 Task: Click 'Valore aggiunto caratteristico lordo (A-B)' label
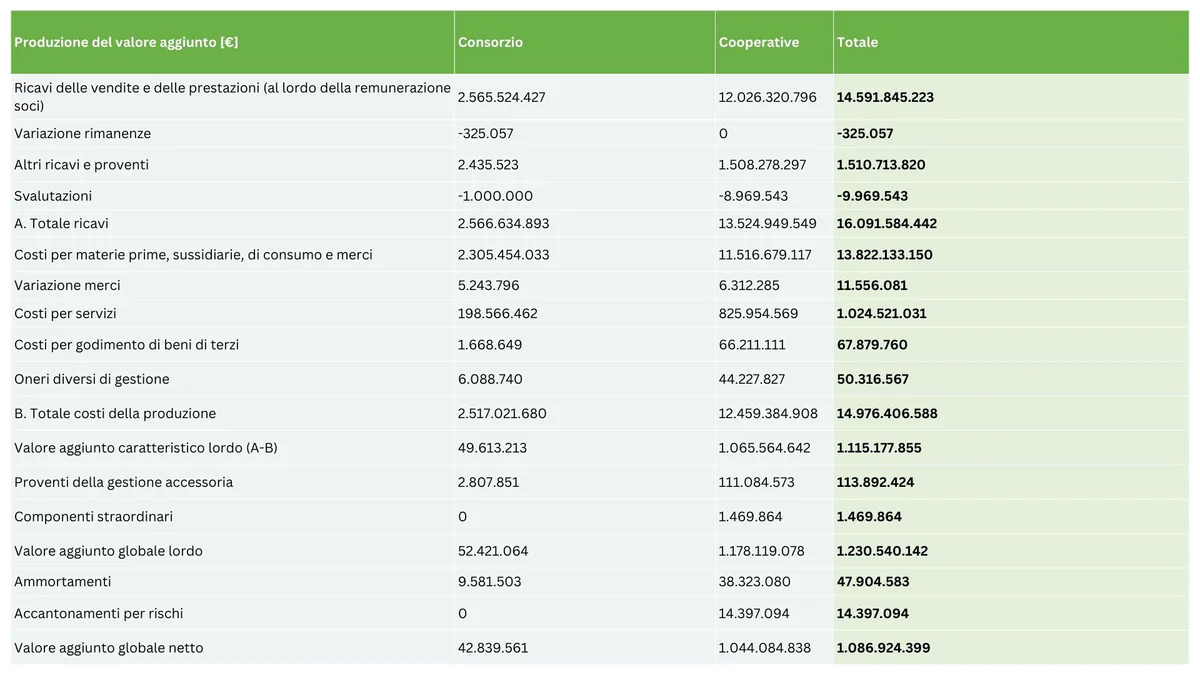[145, 448]
